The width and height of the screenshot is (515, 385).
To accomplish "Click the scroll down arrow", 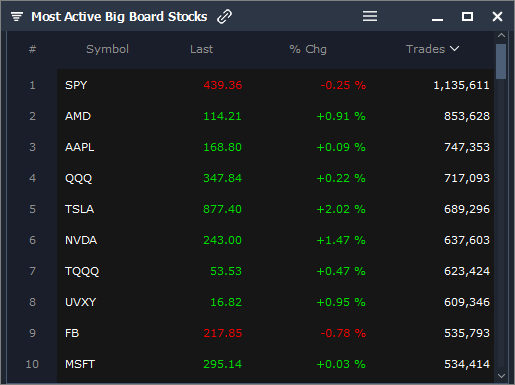I will click(501, 376).
